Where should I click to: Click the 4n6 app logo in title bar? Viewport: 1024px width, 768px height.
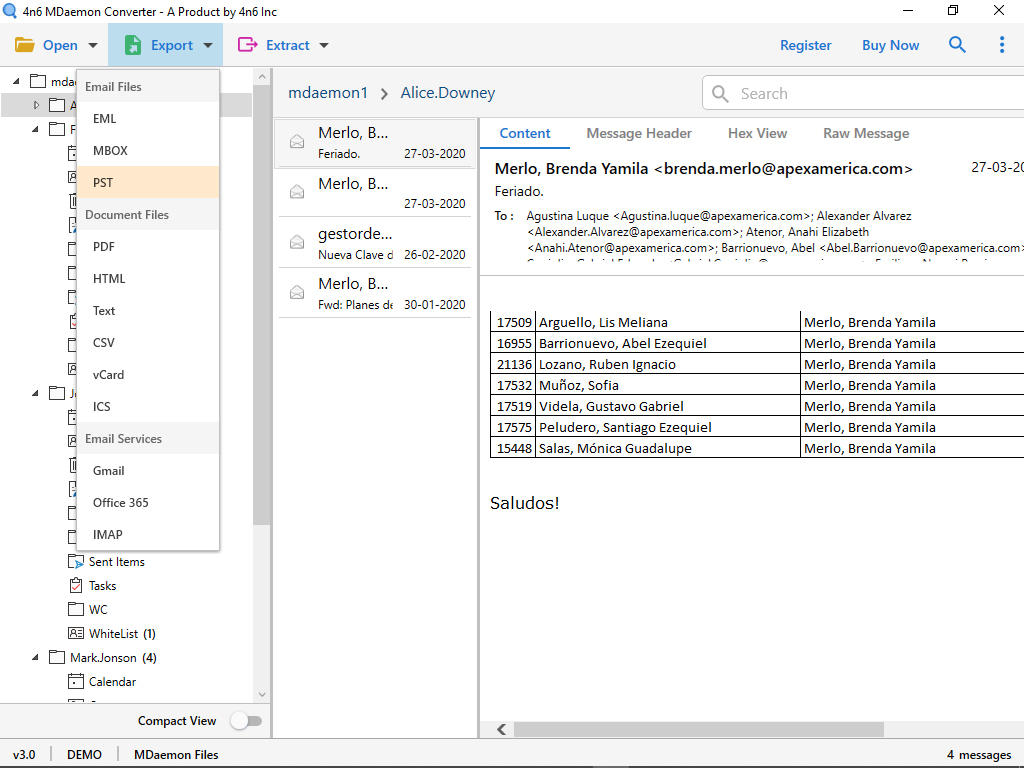9,11
